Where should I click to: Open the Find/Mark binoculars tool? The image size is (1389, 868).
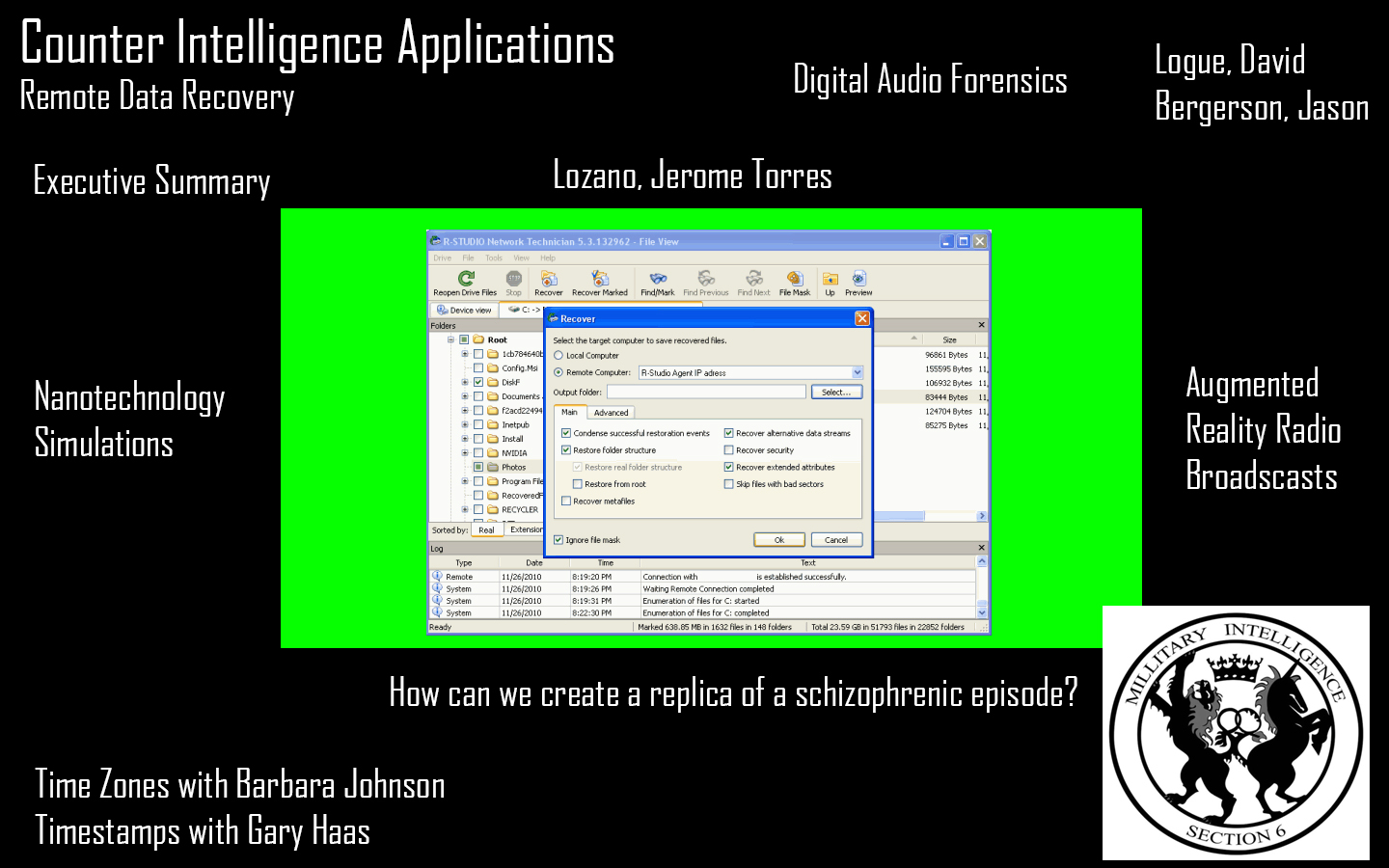(x=658, y=280)
